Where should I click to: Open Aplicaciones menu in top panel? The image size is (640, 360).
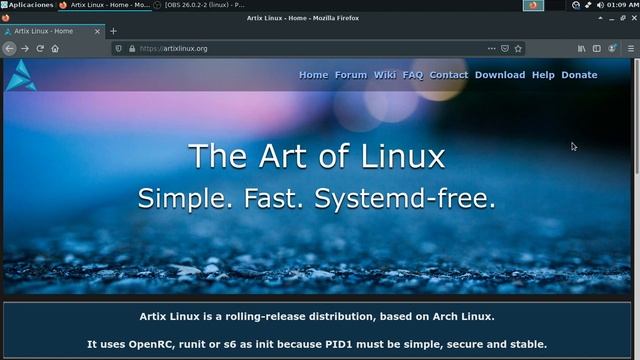(x=27, y=5)
